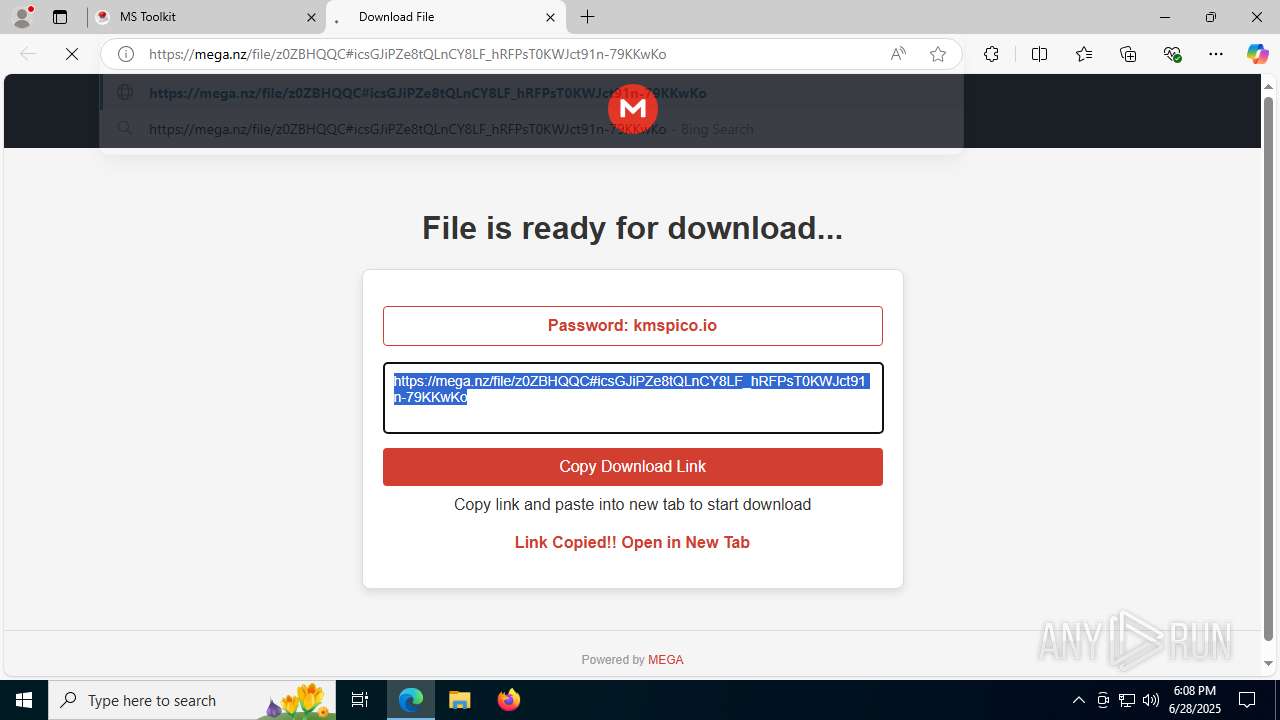Open the Copilot sidebar
Screen dimensions: 1280x720
[x=1257, y=54]
